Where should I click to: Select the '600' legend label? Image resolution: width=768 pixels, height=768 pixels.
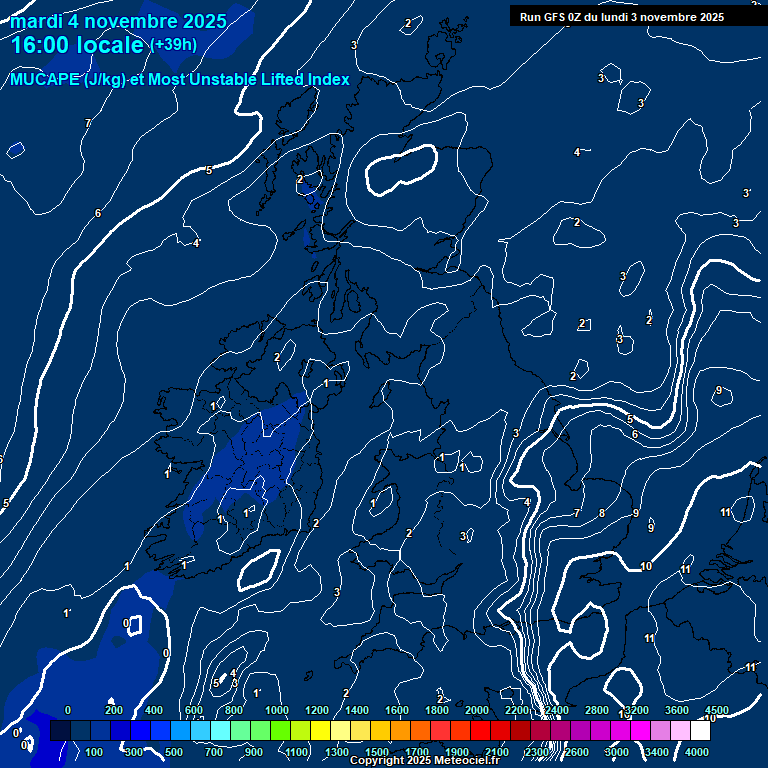[x=194, y=710]
